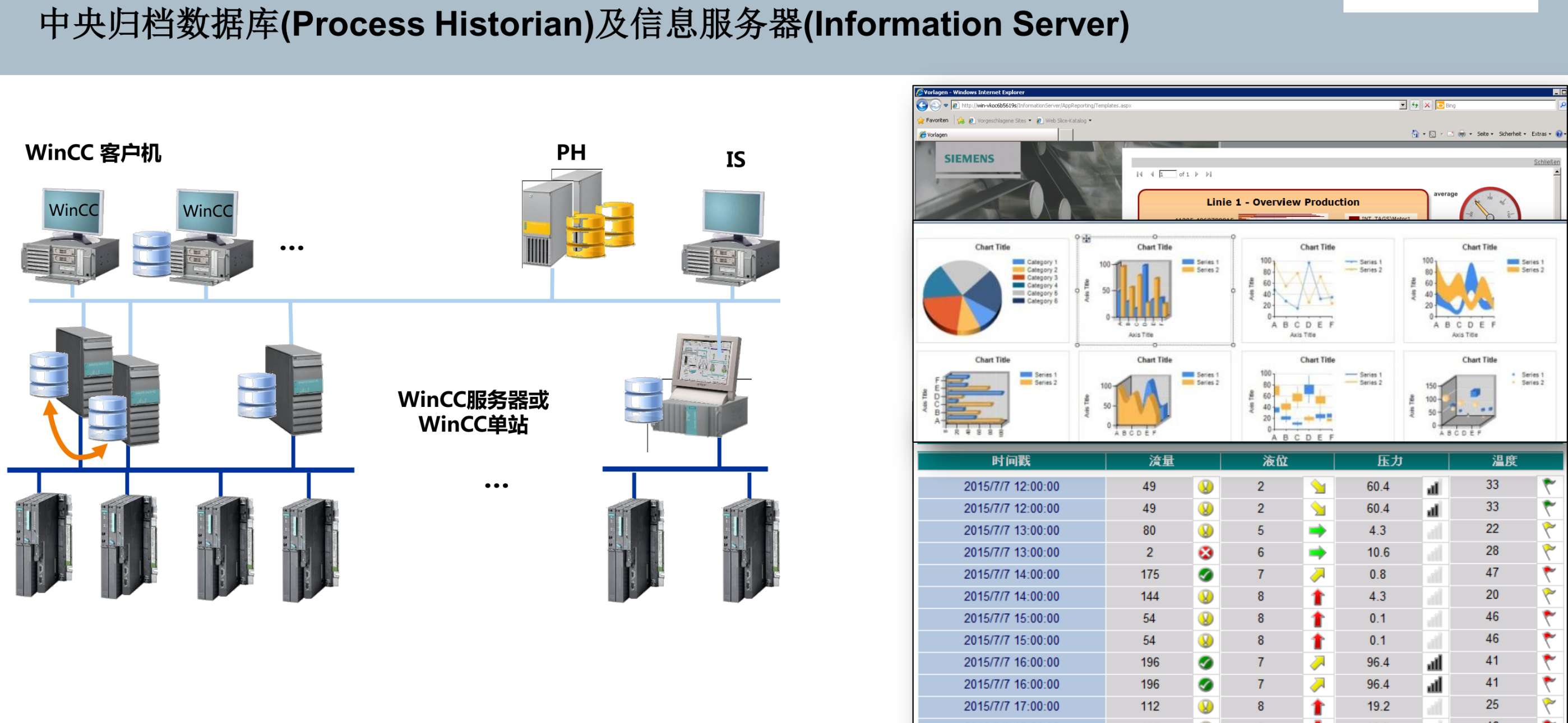This screenshot has width=1568, height=723.
Task: Click the Home icon in IE command bar
Action: click(x=1415, y=134)
